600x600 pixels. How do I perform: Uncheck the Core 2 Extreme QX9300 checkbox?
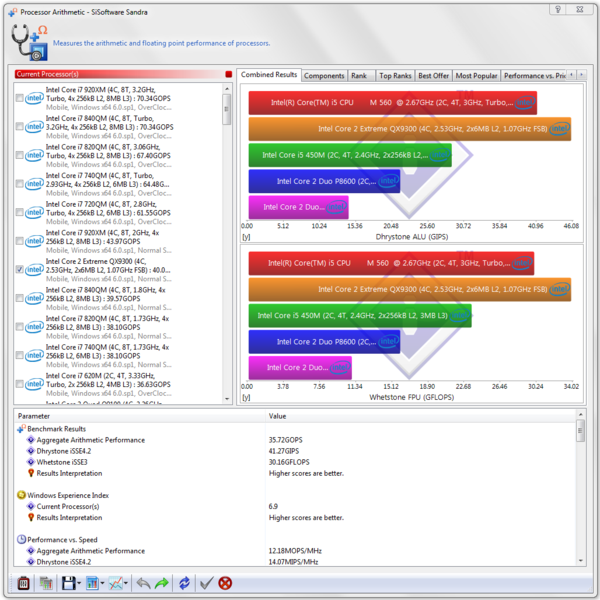click(20, 270)
